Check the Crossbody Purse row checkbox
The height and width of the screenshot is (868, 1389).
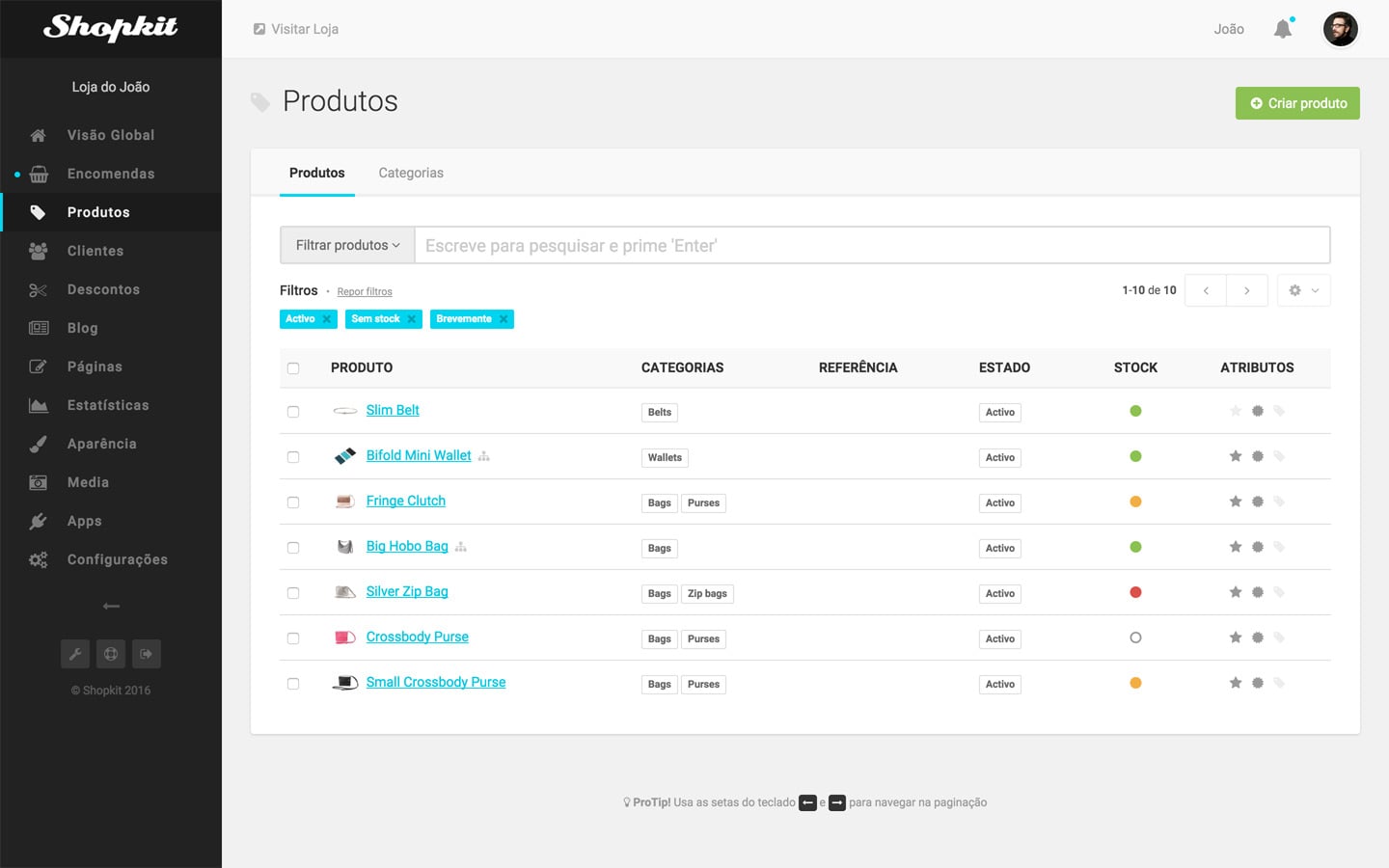coord(293,637)
